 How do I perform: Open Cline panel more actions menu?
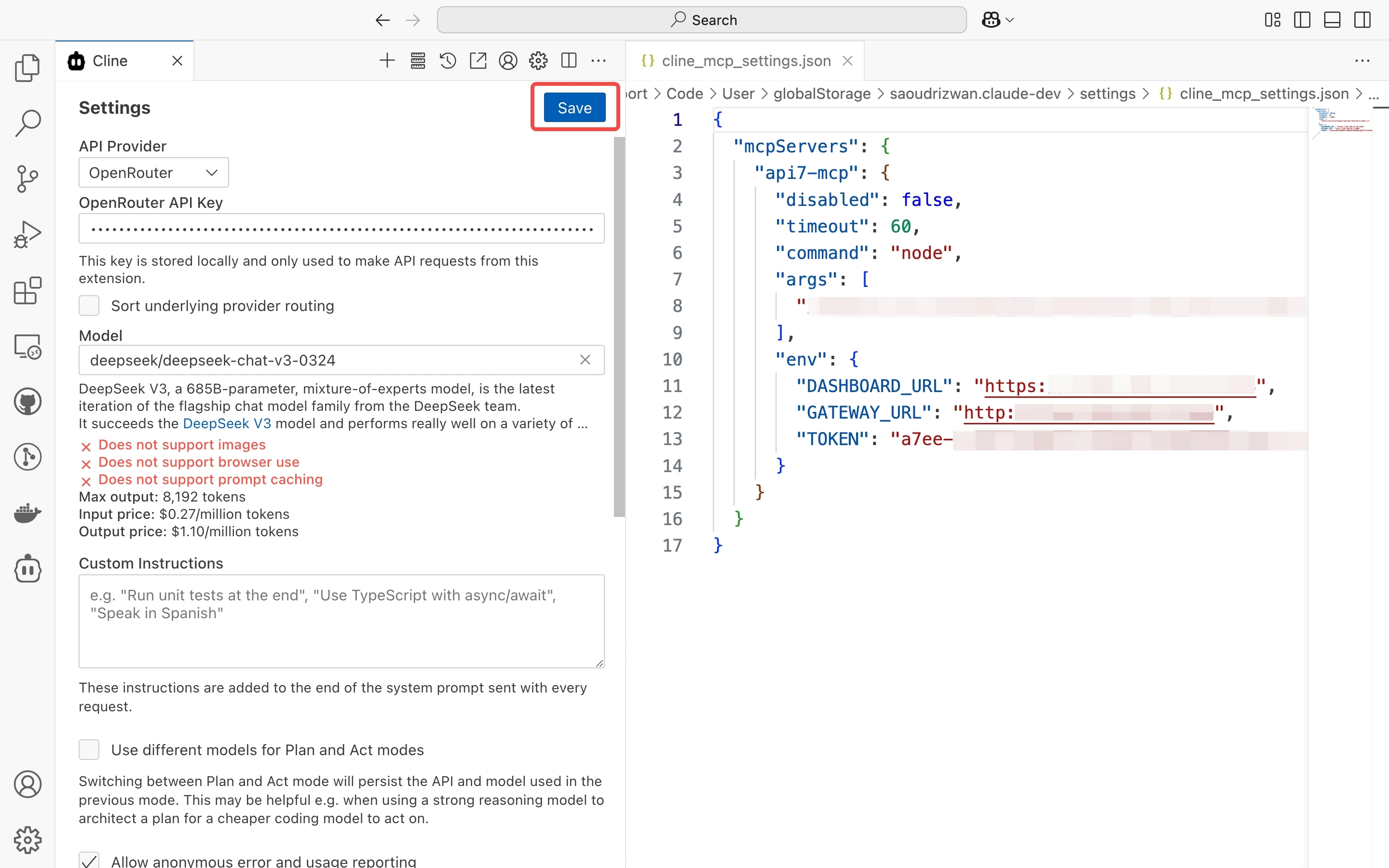pos(599,60)
